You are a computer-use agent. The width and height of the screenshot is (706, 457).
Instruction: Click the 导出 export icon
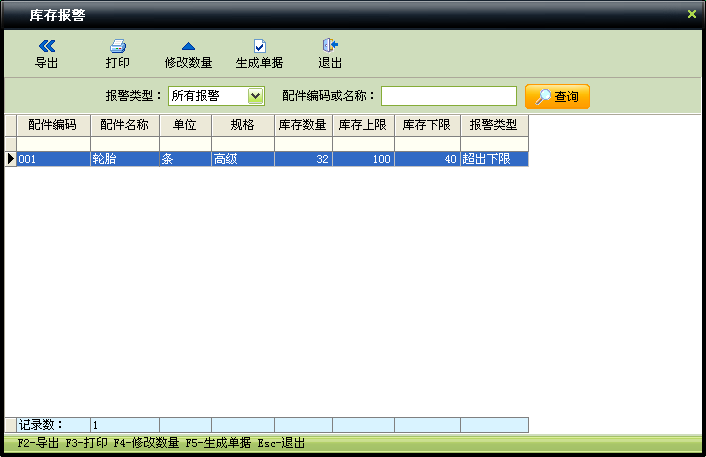47,45
